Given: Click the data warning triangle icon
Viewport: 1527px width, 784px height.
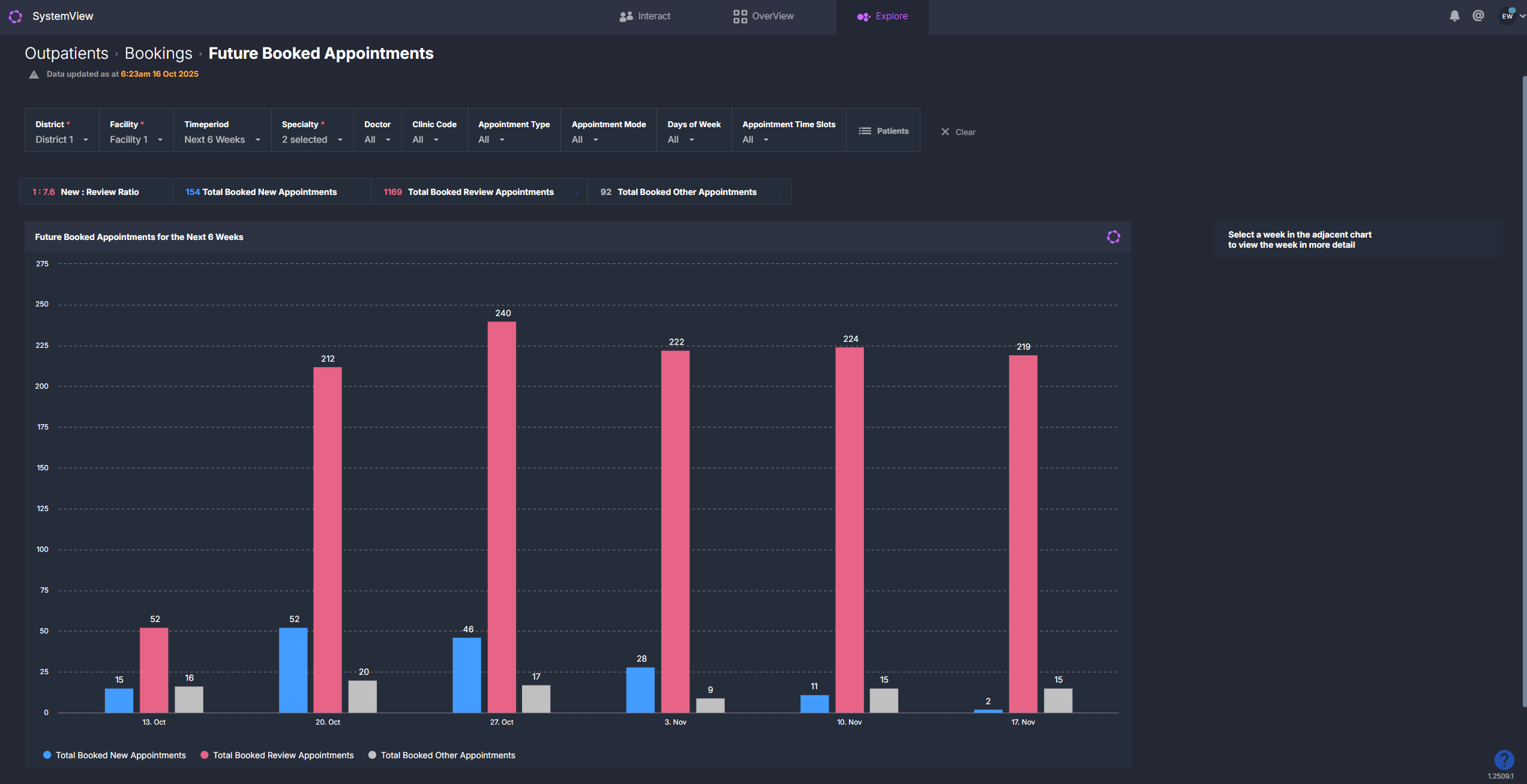Looking at the screenshot, I should click(34, 74).
